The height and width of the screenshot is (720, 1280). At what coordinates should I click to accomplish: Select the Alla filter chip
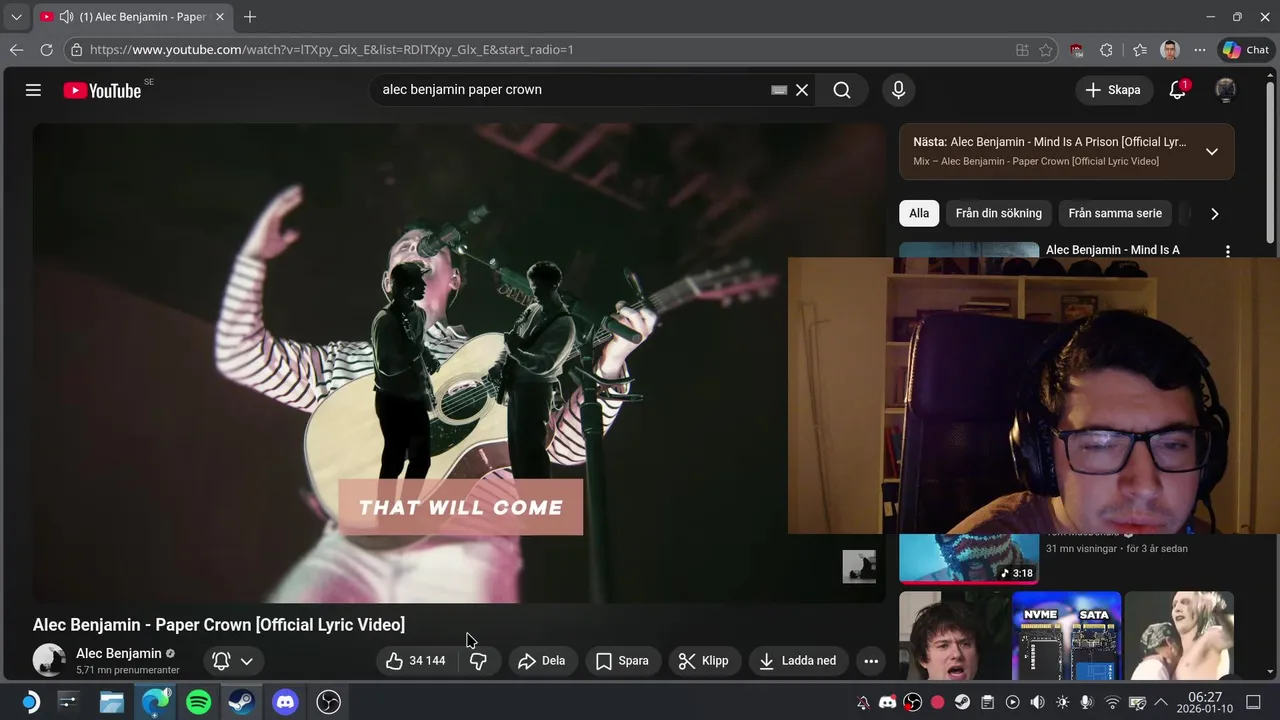click(x=919, y=213)
